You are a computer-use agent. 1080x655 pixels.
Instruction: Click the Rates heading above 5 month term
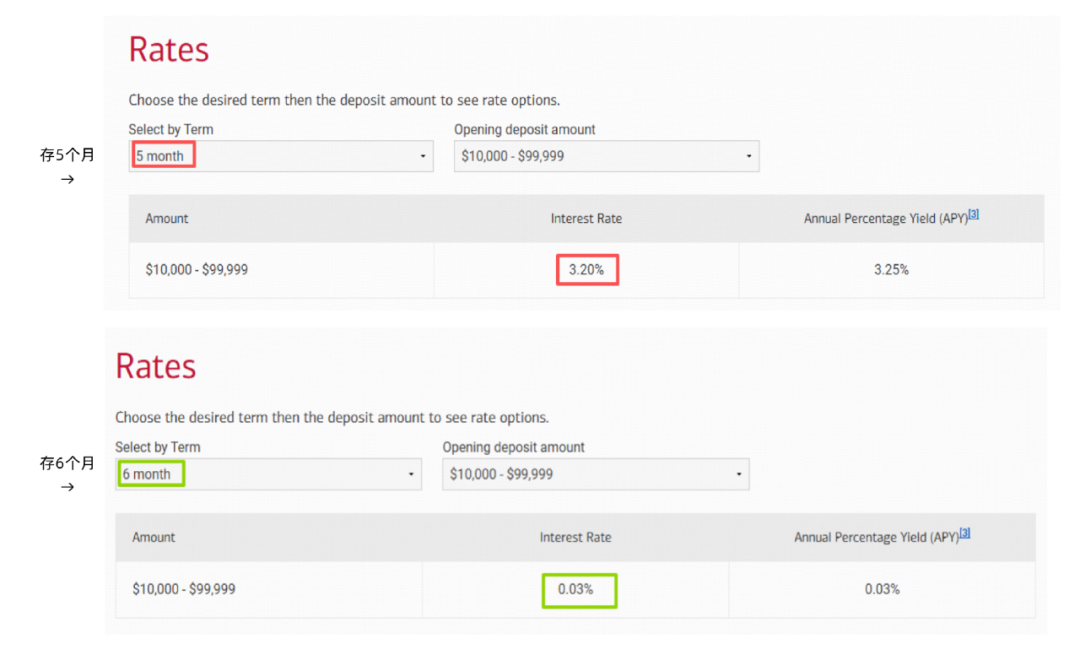pyautogui.click(x=169, y=49)
